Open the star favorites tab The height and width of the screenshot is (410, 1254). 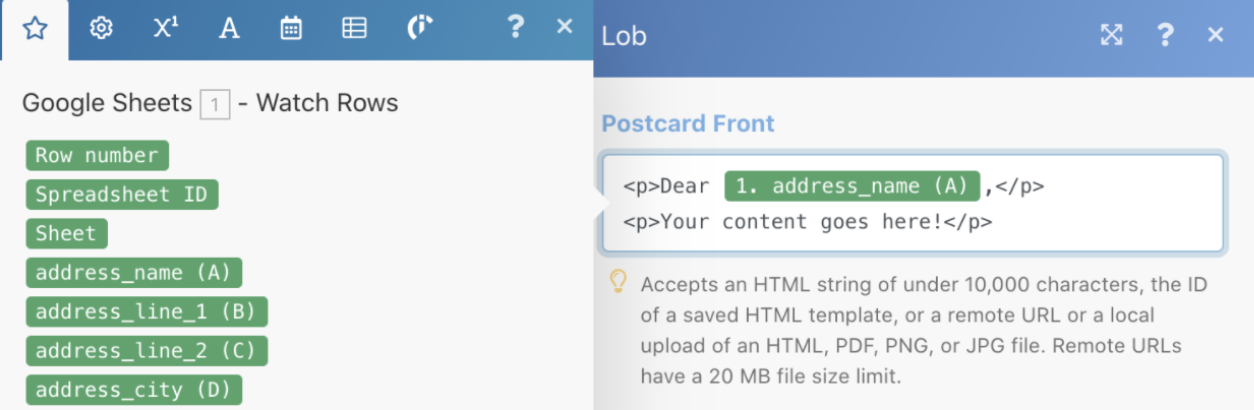pyautogui.click(x=35, y=29)
